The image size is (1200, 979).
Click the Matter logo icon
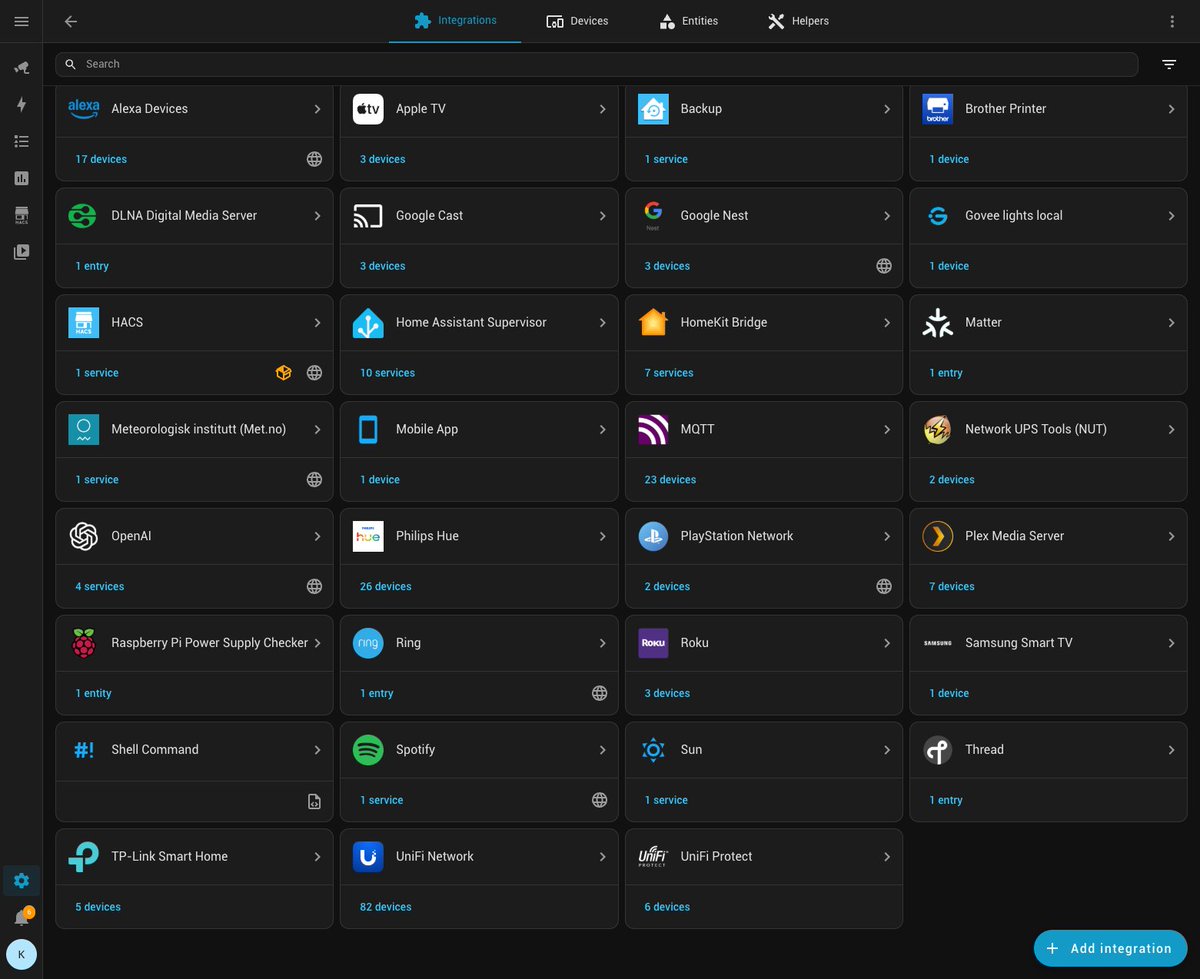click(938, 323)
